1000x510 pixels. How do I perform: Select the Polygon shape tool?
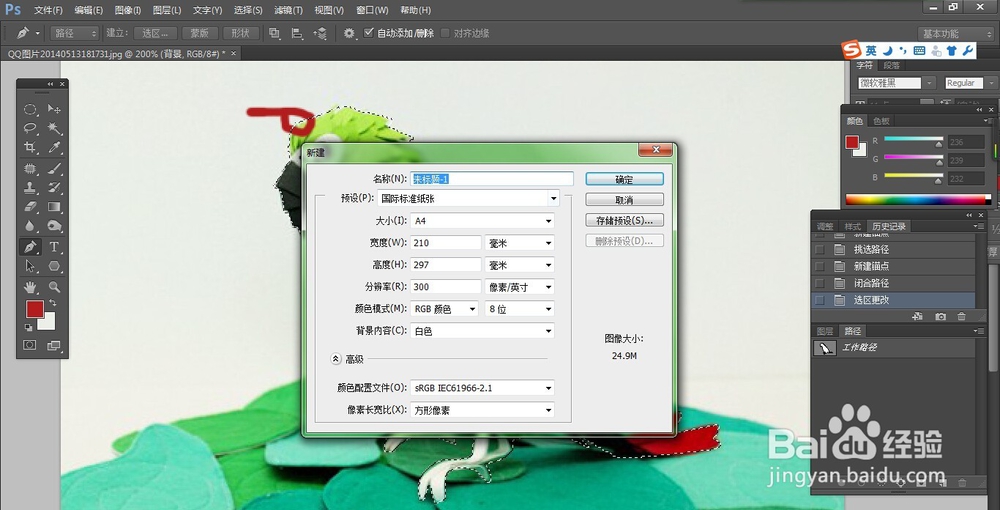click(54, 266)
